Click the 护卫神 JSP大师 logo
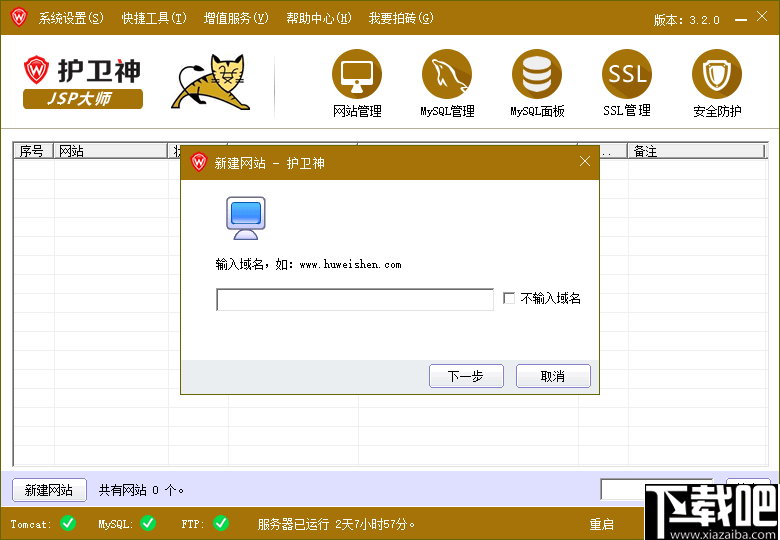 coord(83,82)
